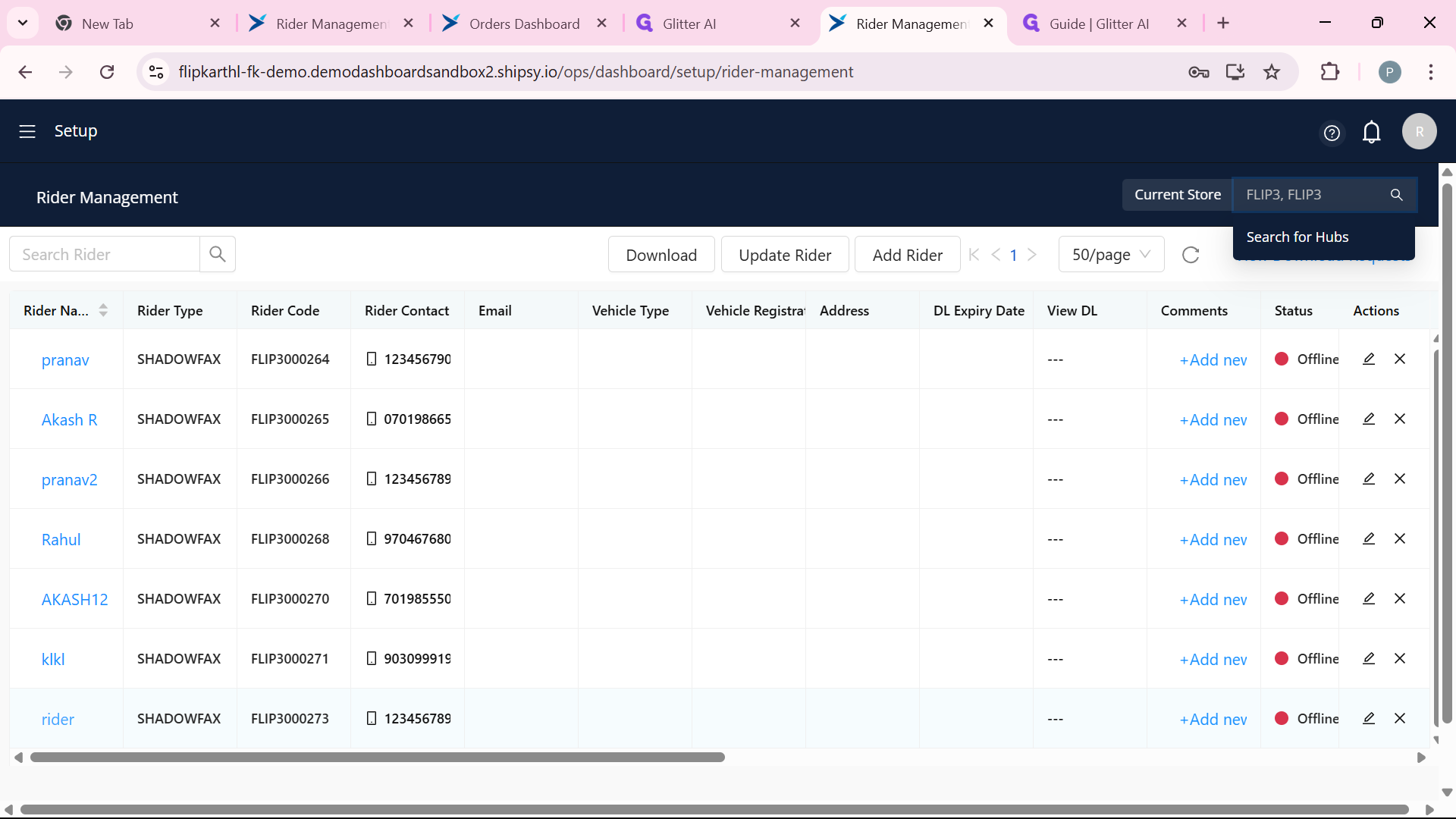Edit rider Akash R
The height and width of the screenshot is (819, 1456).
pyautogui.click(x=1369, y=419)
